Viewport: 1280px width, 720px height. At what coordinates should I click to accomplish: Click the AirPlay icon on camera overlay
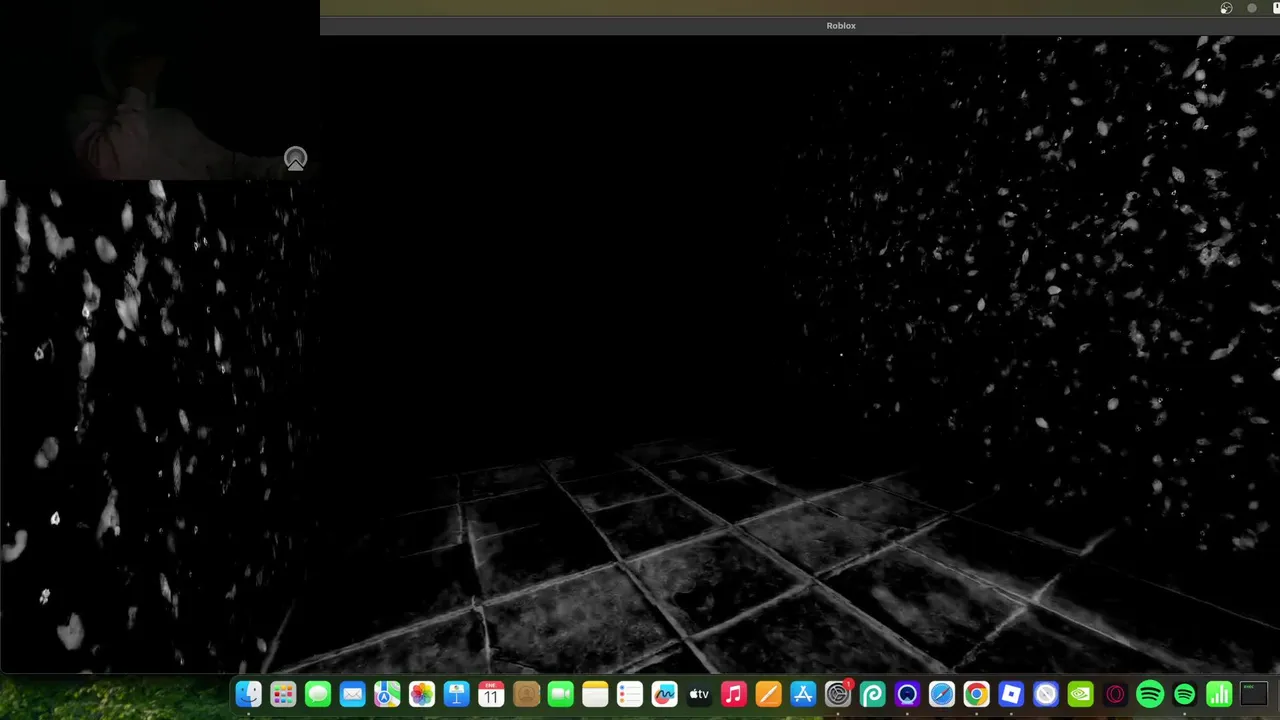295,159
